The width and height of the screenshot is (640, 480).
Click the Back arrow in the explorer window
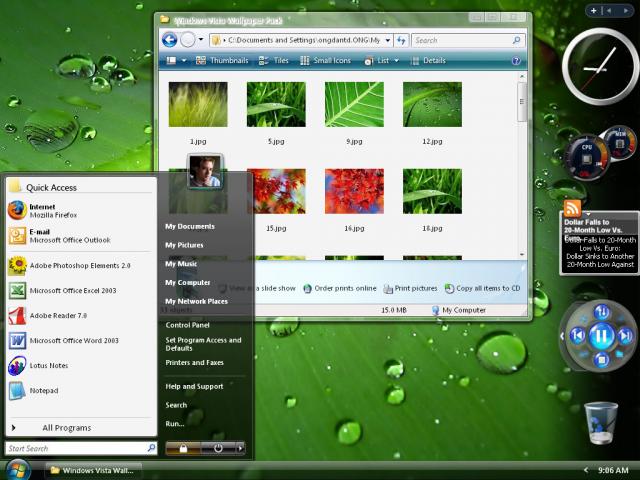[x=169, y=40]
